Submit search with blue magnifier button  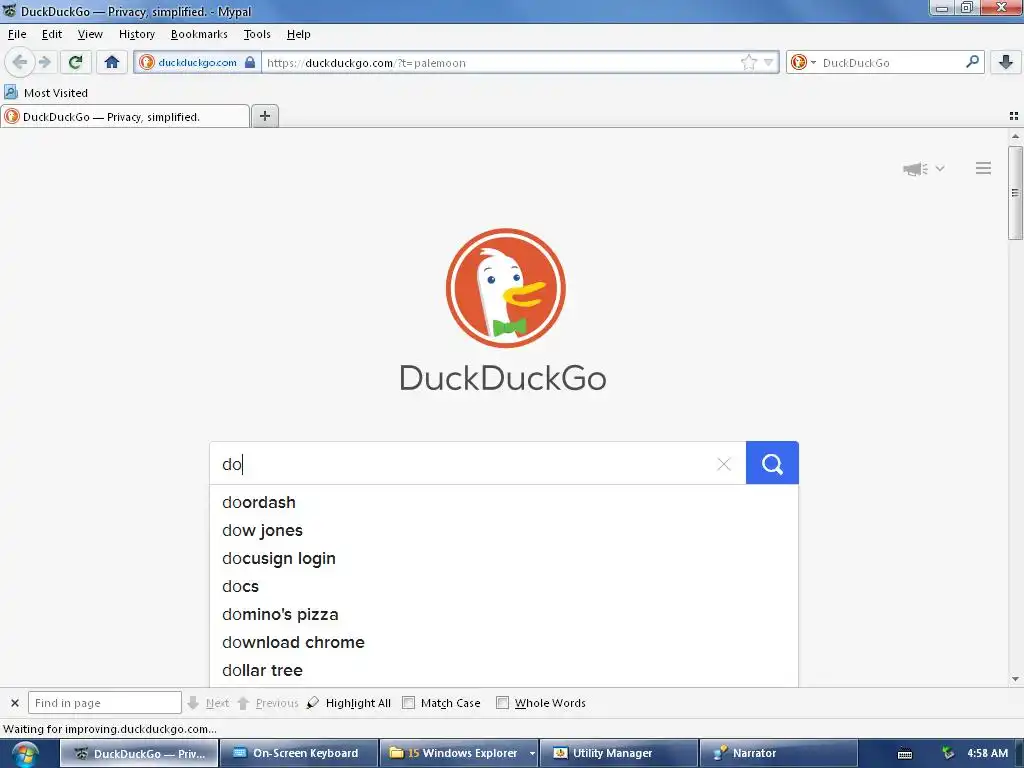(772, 463)
